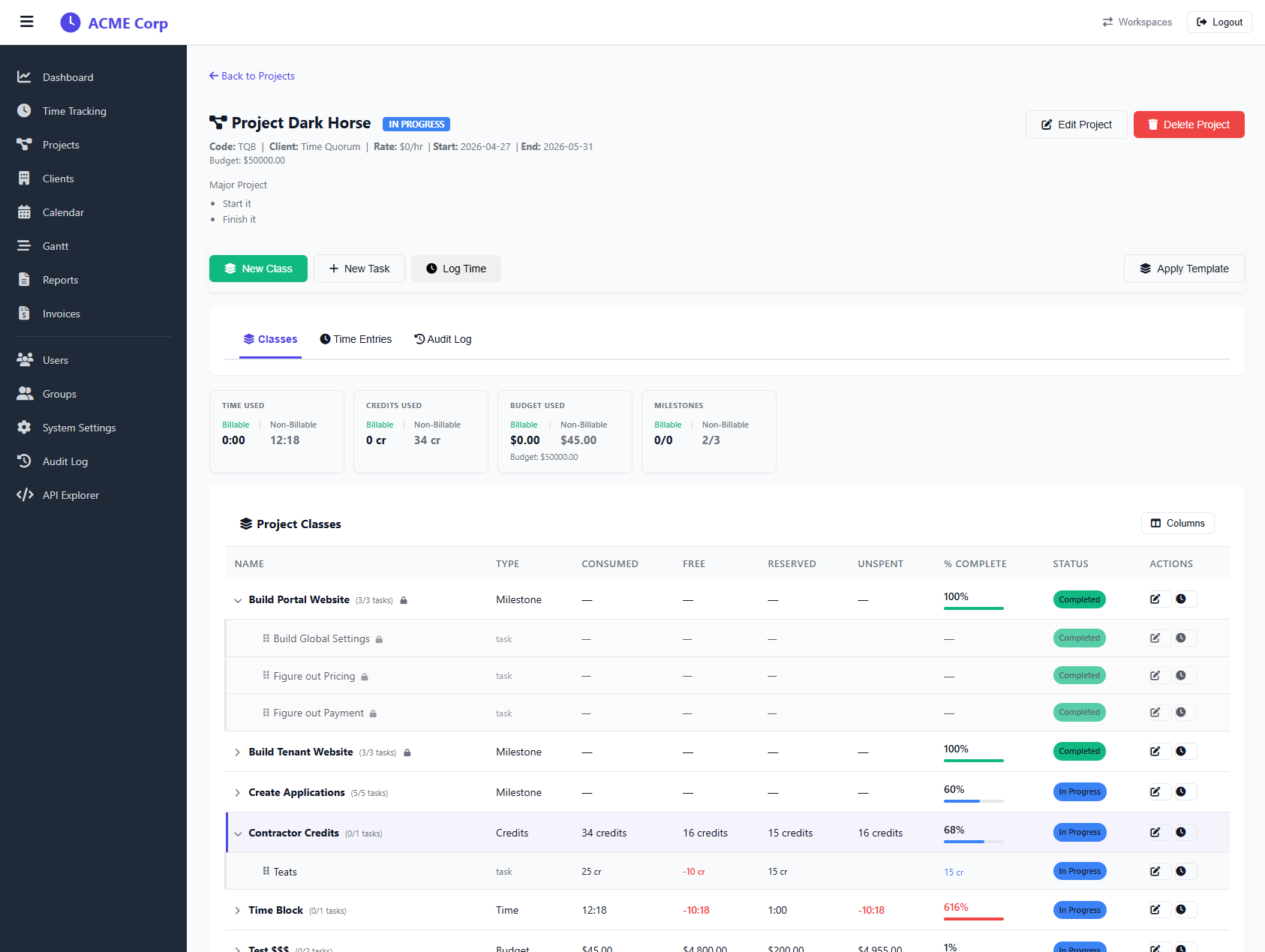The width and height of the screenshot is (1265, 952).
Task: Open the Columns chooser
Action: pos(1178,524)
